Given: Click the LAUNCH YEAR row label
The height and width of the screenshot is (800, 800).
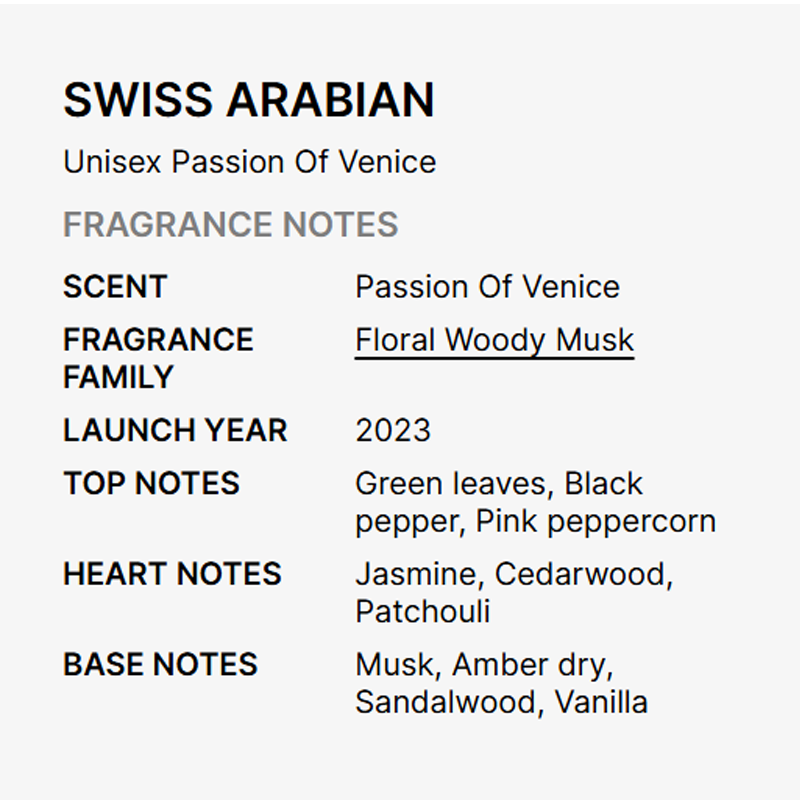Looking at the screenshot, I should pyautogui.click(x=175, y=430).
